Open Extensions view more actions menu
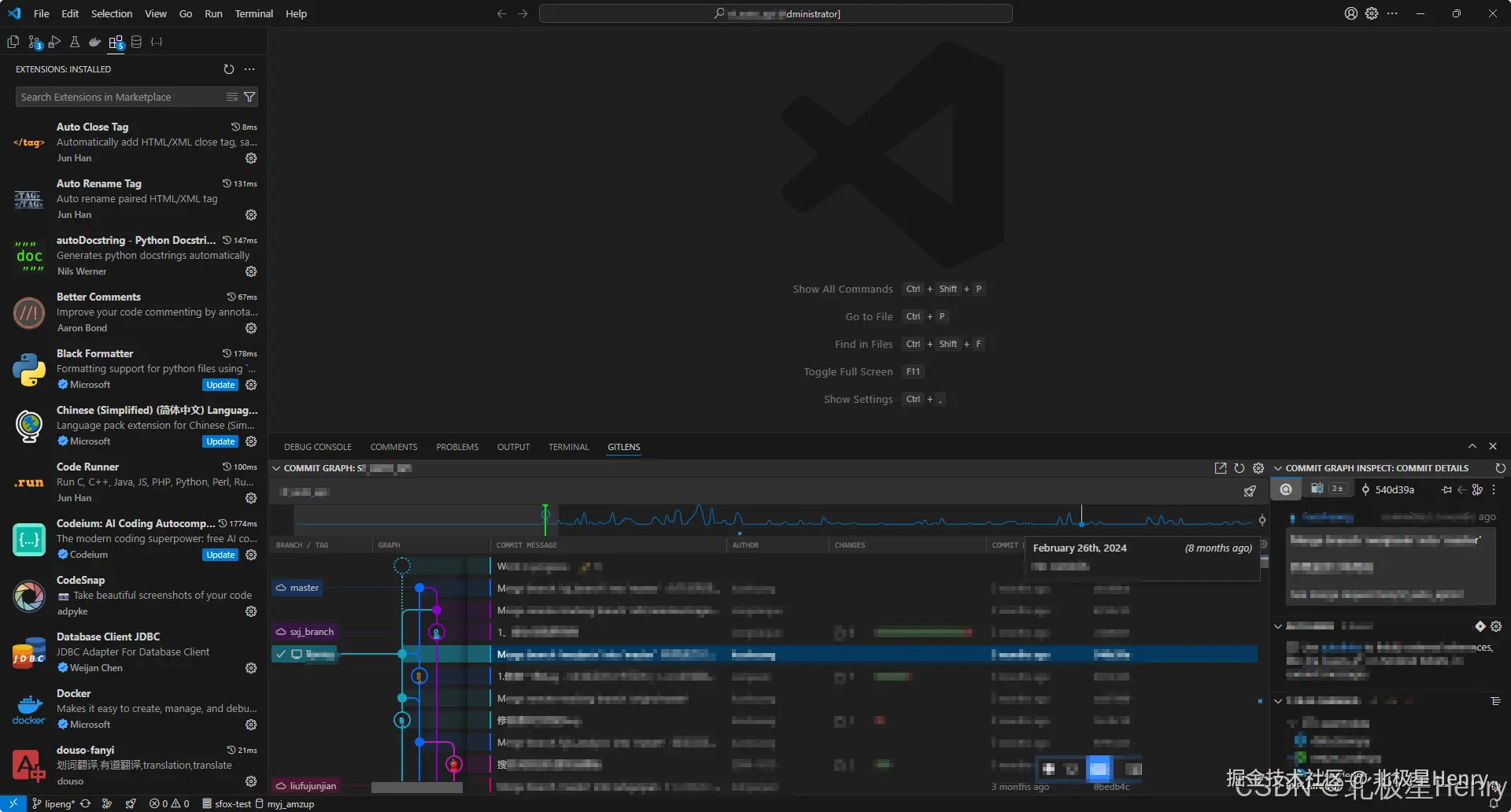Image resolution: width=1511 pixels, height=812 pixels. (249, 69)
